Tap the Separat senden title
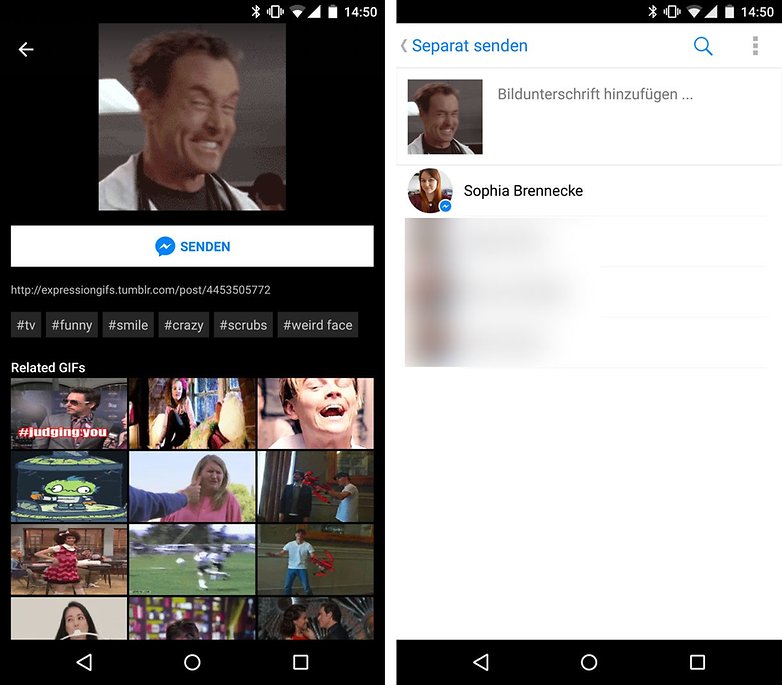 coord(469,46)
